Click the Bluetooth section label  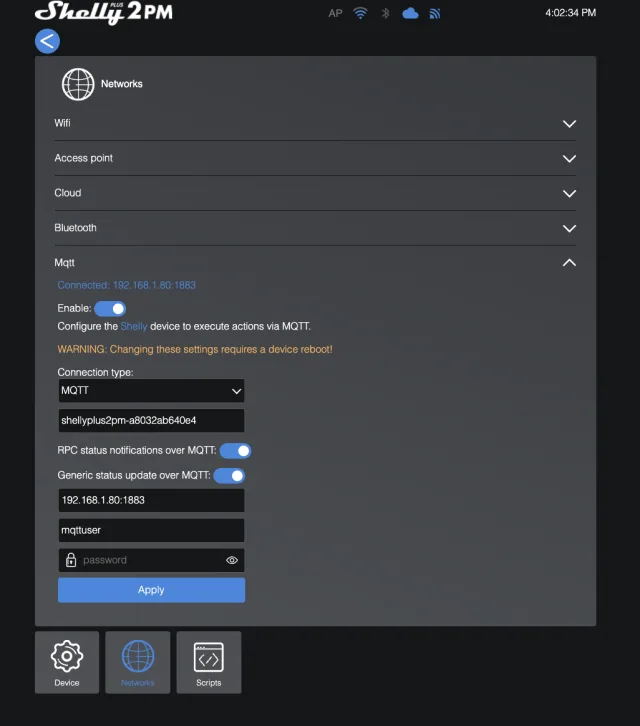pos(75,228)
